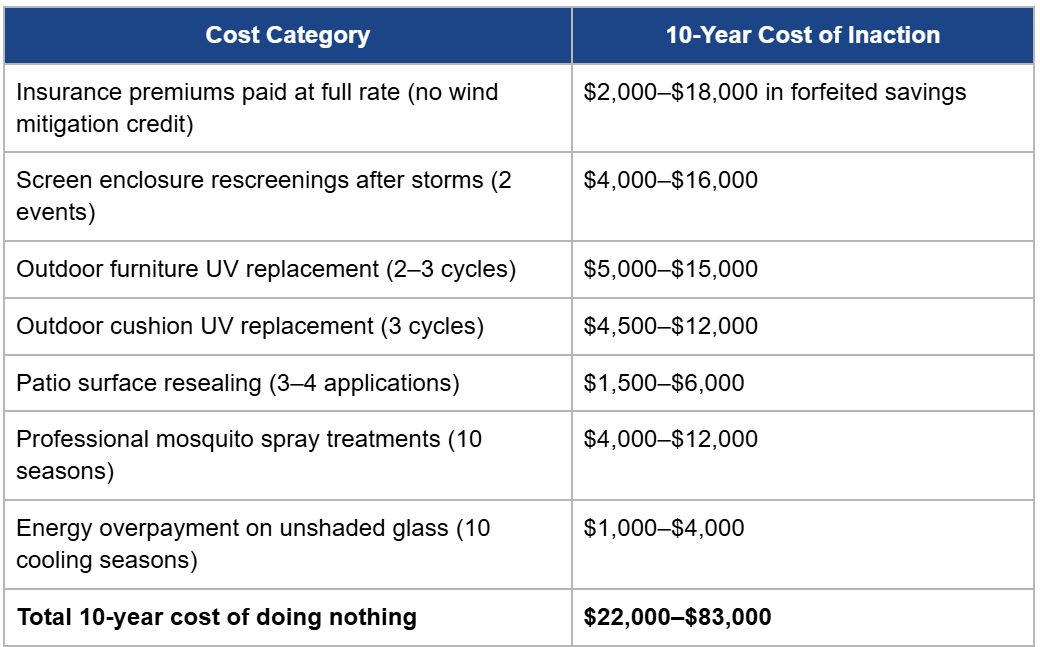The width and height of the screenshot is (1040, 647).
Task: Click the outdoor furniture UV replacement cell
Action: (x=288, y=269)
